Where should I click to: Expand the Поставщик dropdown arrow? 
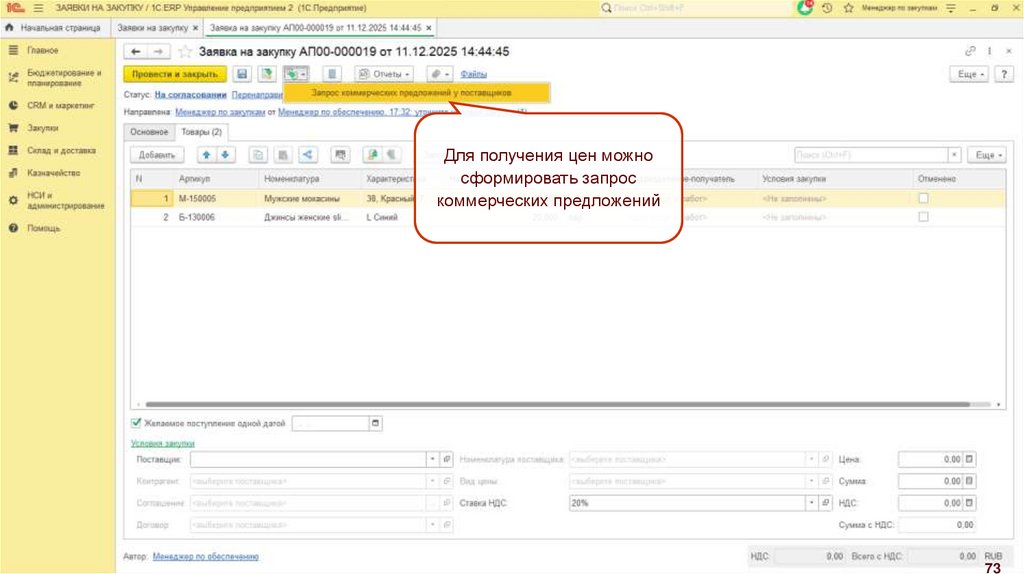click(x=433, y=459)
